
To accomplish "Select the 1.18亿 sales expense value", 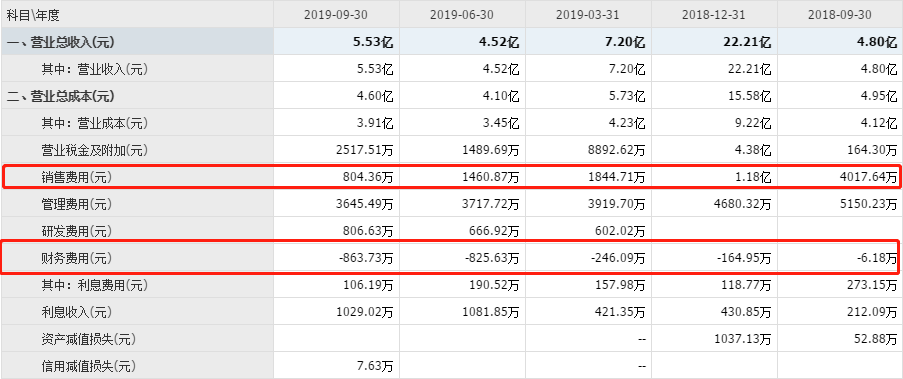I will pyautogui.click(x=754, y=177).
